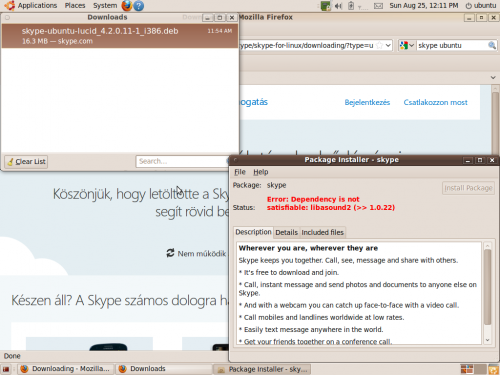The height and width of the screenshot is (375, 500).
Task: Minimize the Package Installer window
Action: tap(468, 160)
